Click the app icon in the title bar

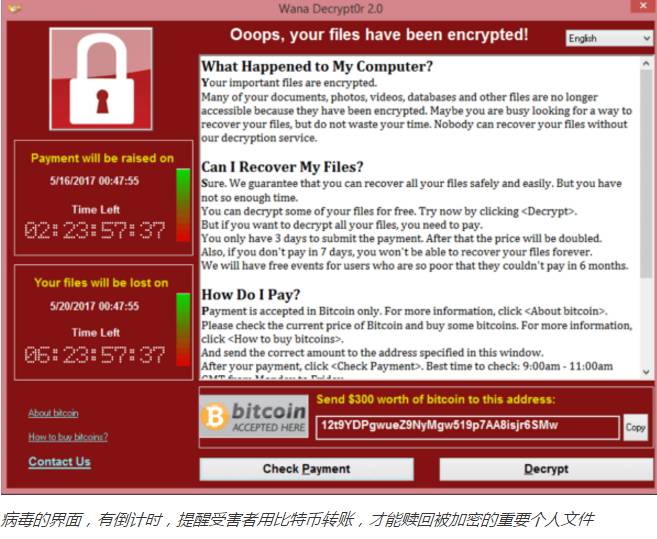coord(14,8)
